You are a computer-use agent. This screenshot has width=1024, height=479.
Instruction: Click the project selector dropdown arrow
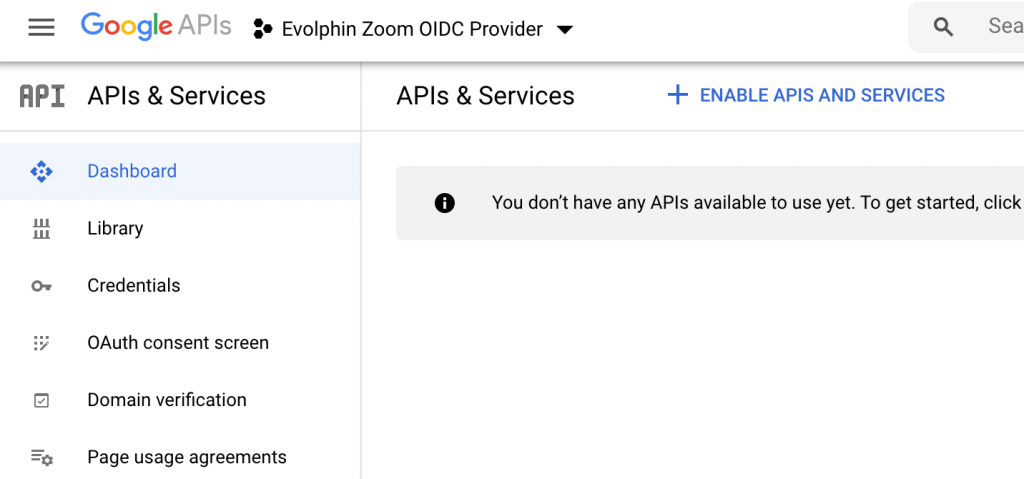(x=564, y=29)
